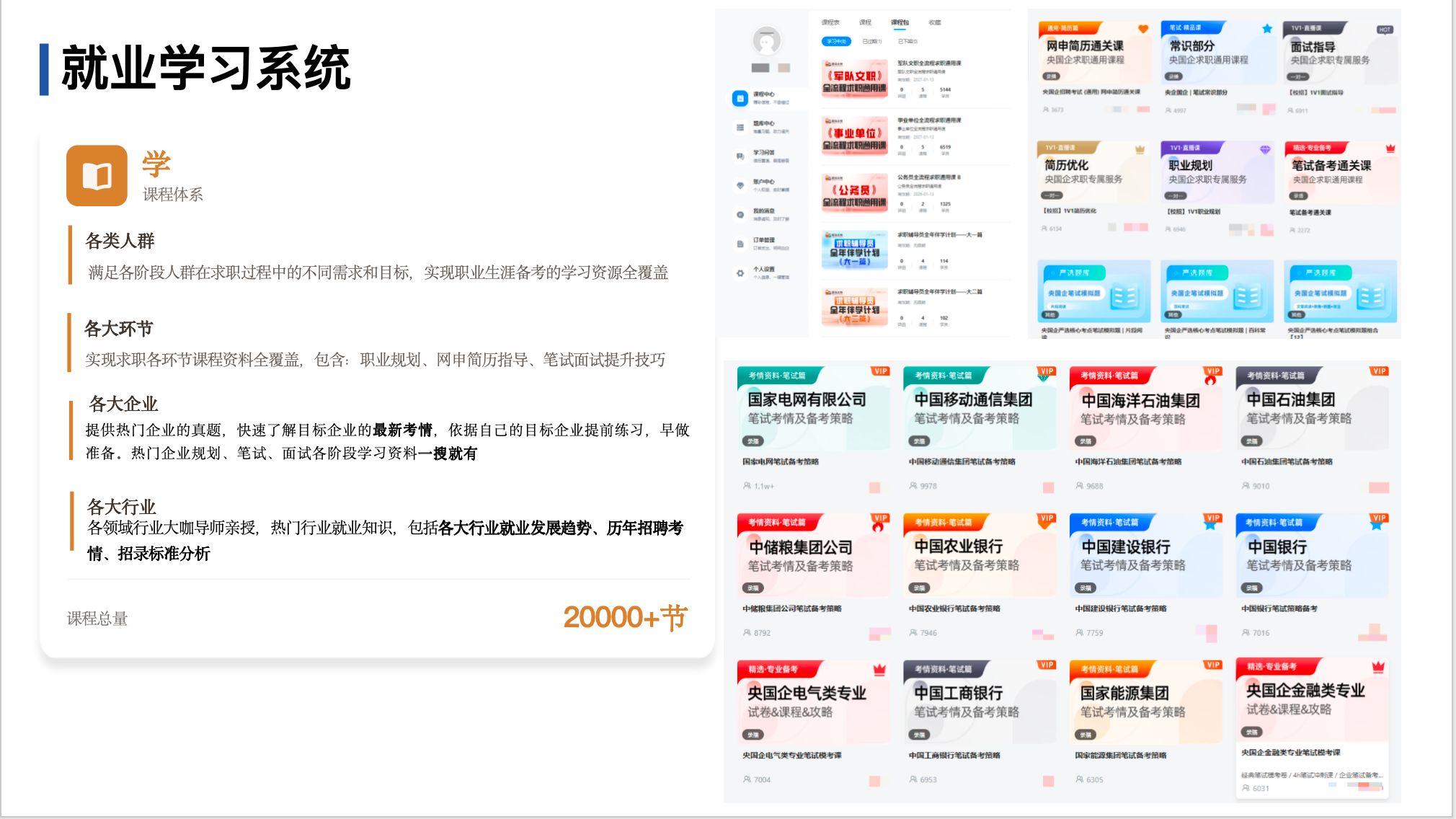Open 我的消息 message icon in sidebar
This screenshot has width=1456, height=819.
(740, 214)
